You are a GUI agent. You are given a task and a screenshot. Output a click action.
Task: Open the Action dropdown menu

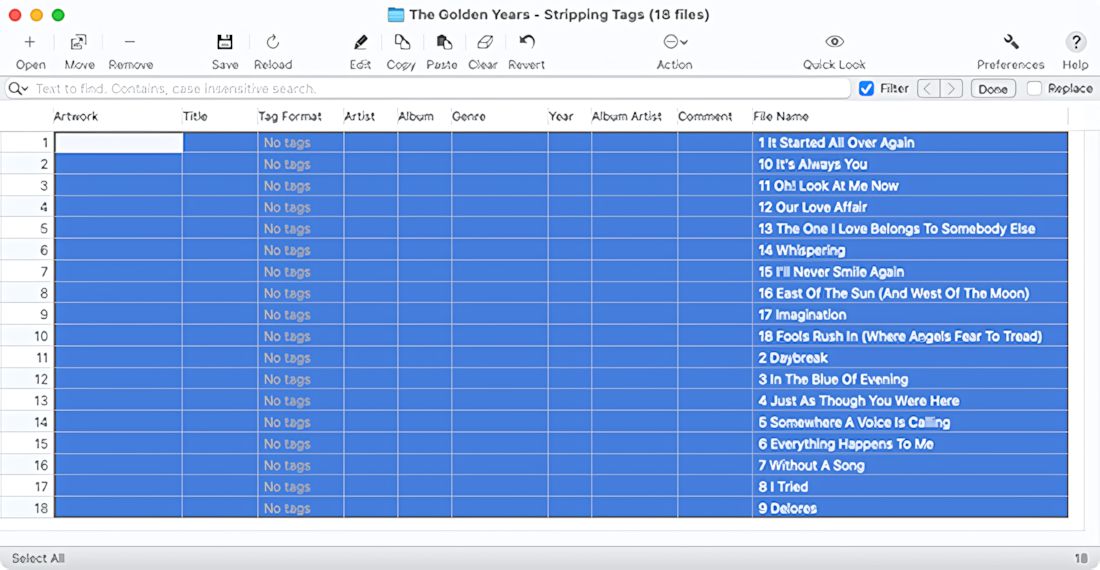(x=675, y=42)
